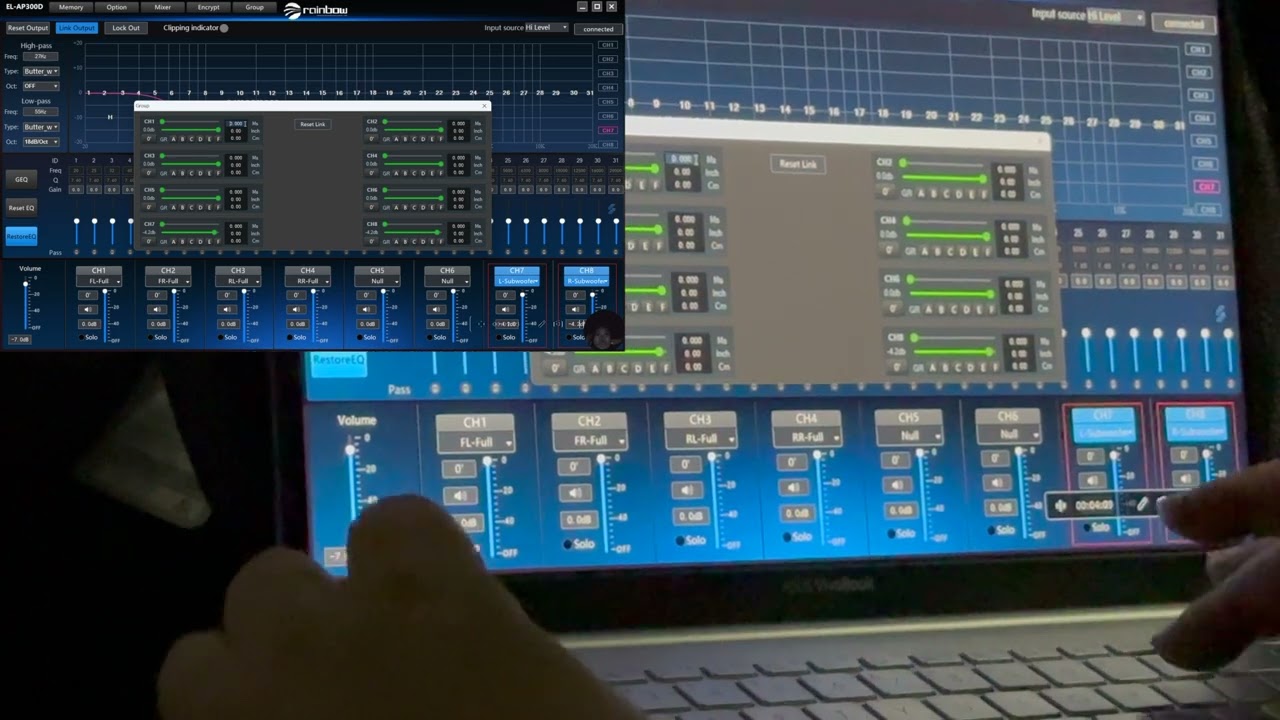The height and width of the screenshot is (720, 1280).
Task: Click the RestoreEQ button in inset screenshot
Action: click(x=21, y=237)
